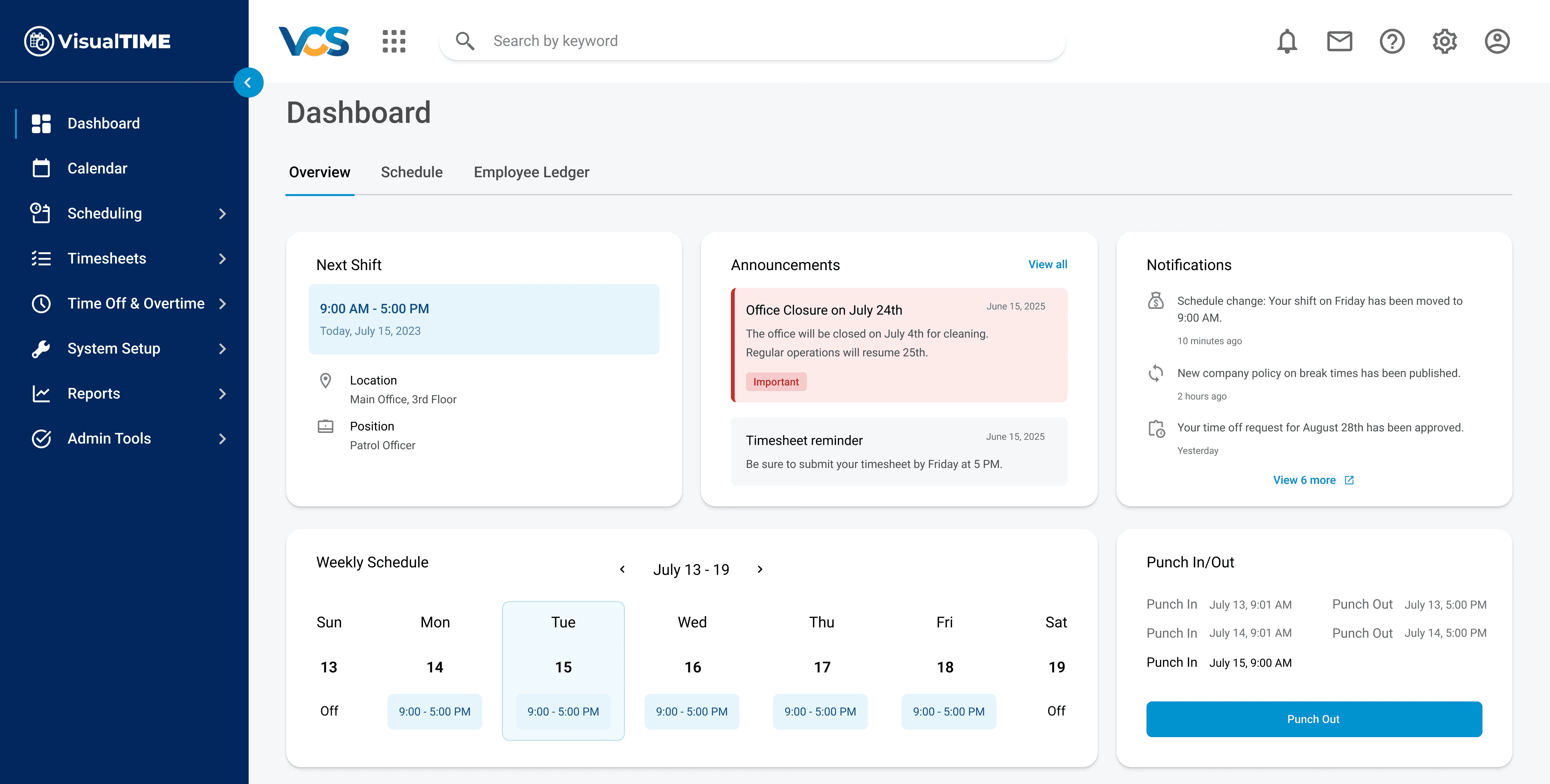The image size is (1550, 784).
Task: Open the notifications bell icon
Action: coord(1286,41)
